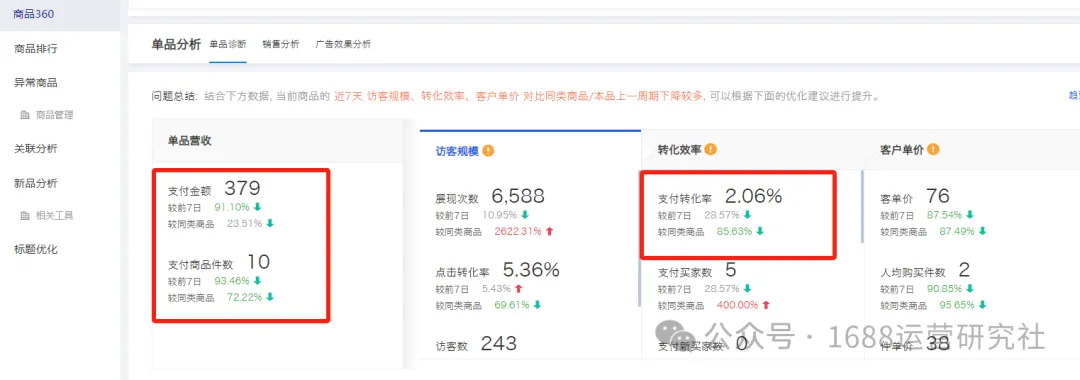Screen dimensions: 1080x380
Task: Switch to the 销售分析 tab
Action: (280, 44)
